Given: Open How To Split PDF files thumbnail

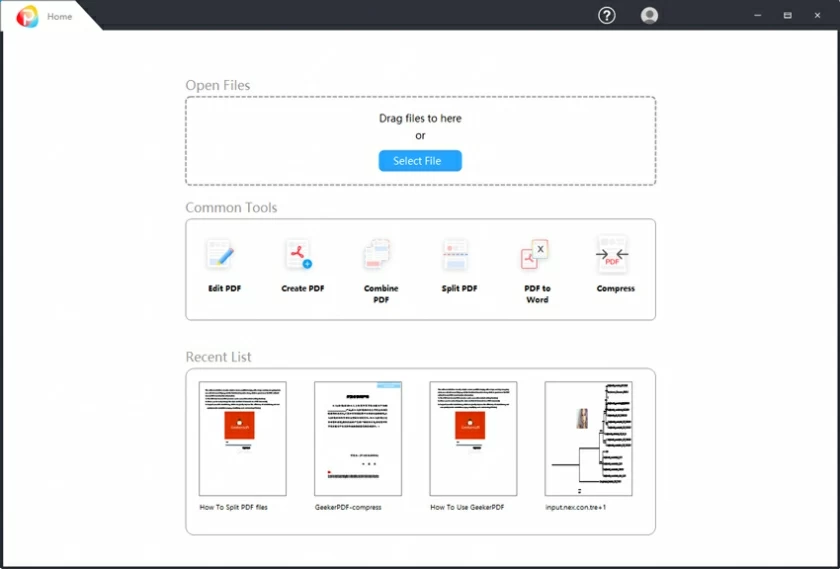Looking at the screenshot, I should tap(243, 438).
